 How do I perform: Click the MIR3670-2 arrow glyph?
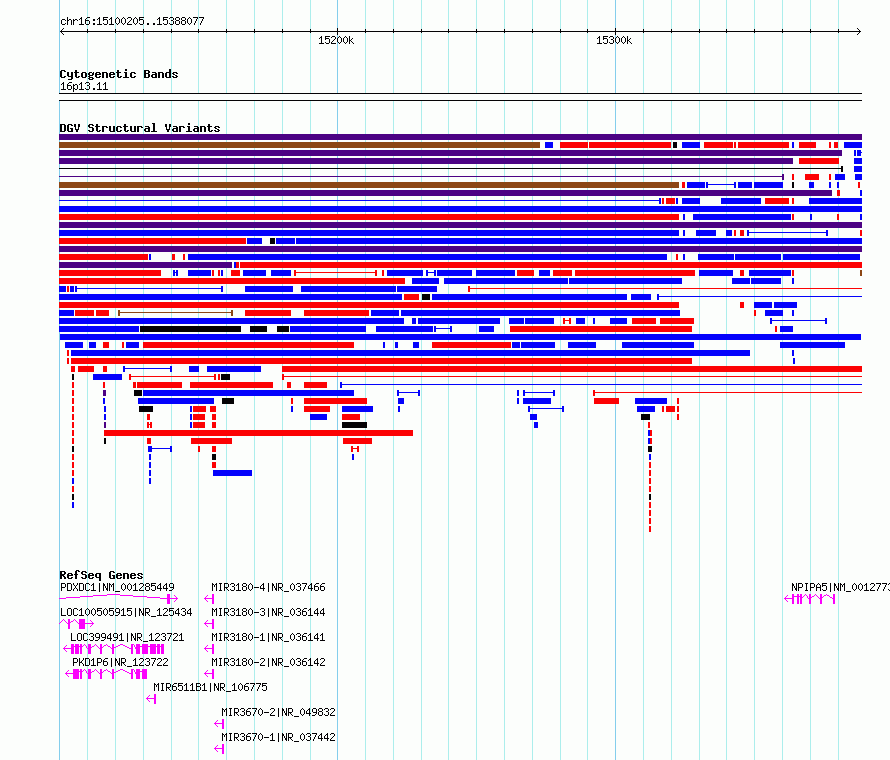pos(219,724)
